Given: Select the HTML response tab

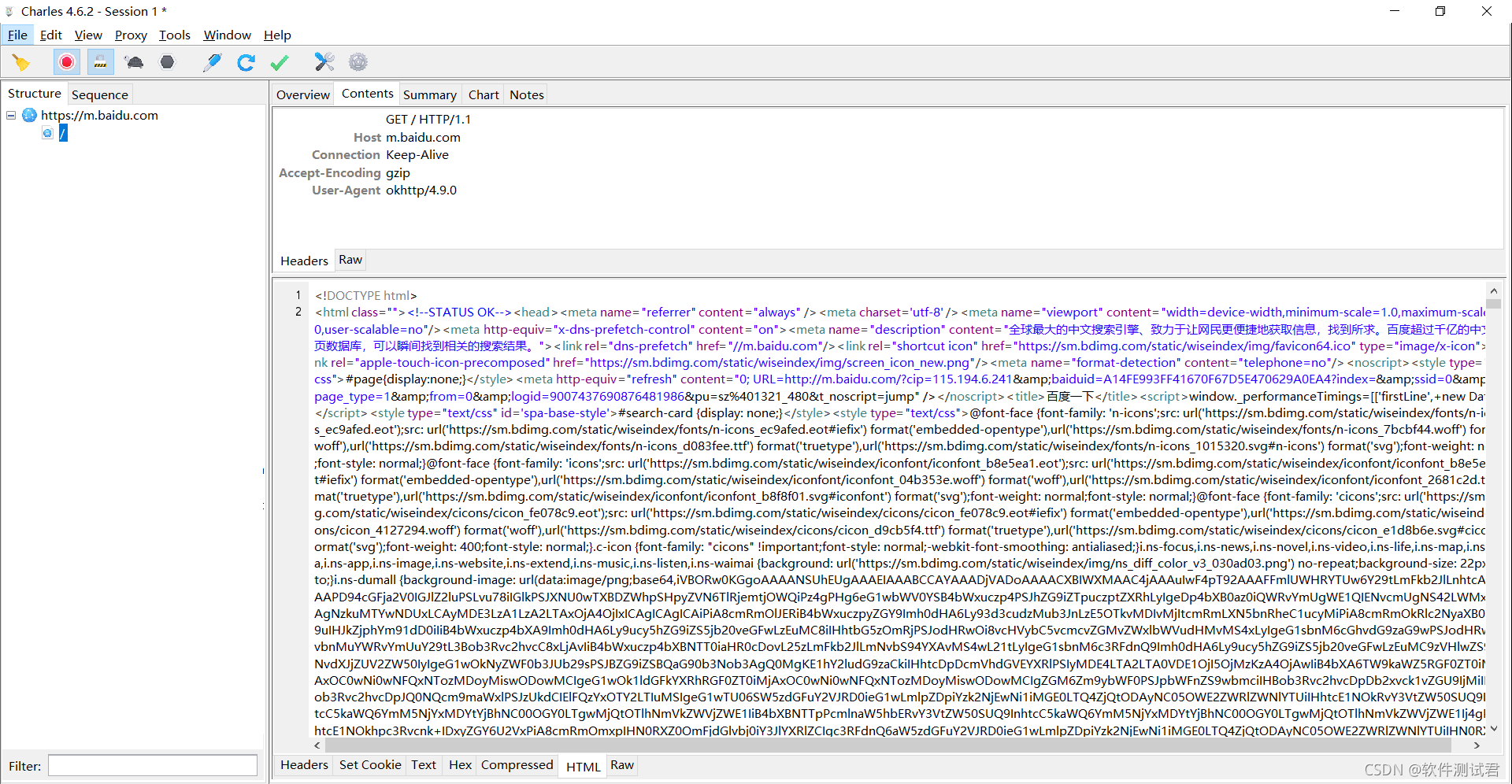Looking at the screenshot, I should tap(583, 767).
